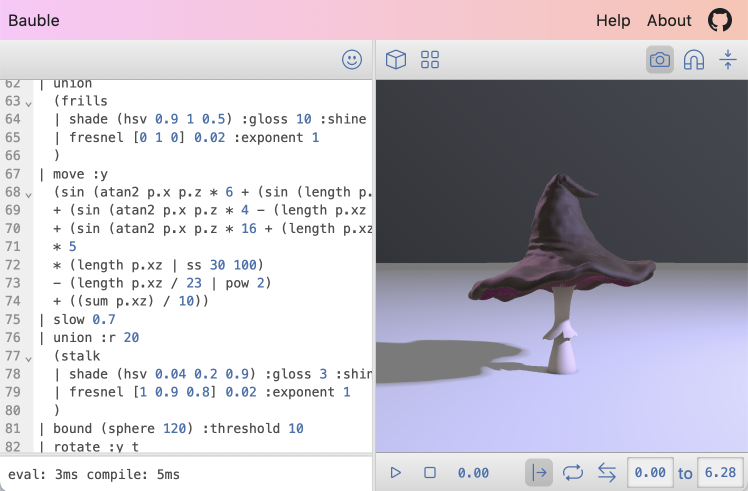Screen dimensions: 748x491
Task: Open the About page
Action: coord(669,20)
